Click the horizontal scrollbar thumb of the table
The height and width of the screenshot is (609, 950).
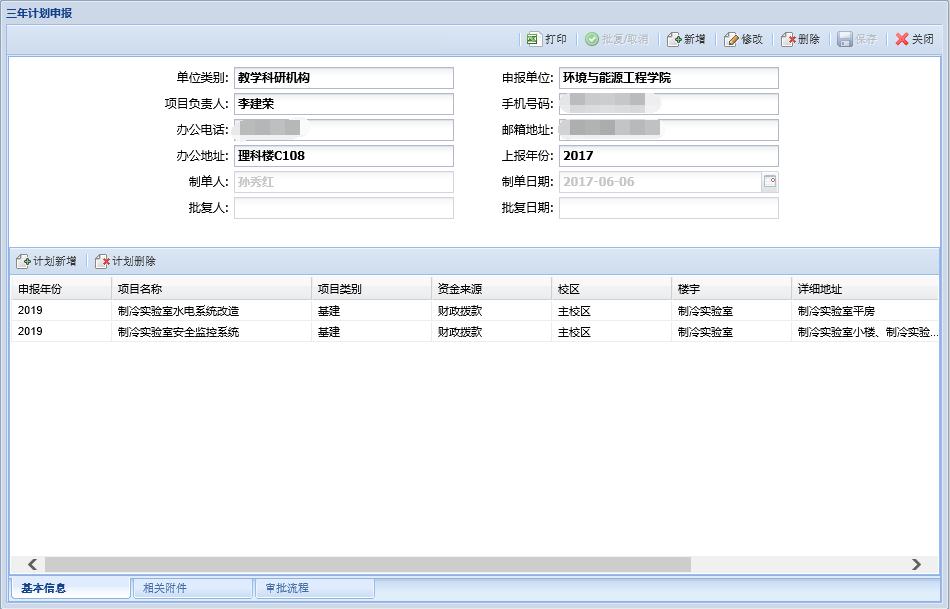point(367,565)
